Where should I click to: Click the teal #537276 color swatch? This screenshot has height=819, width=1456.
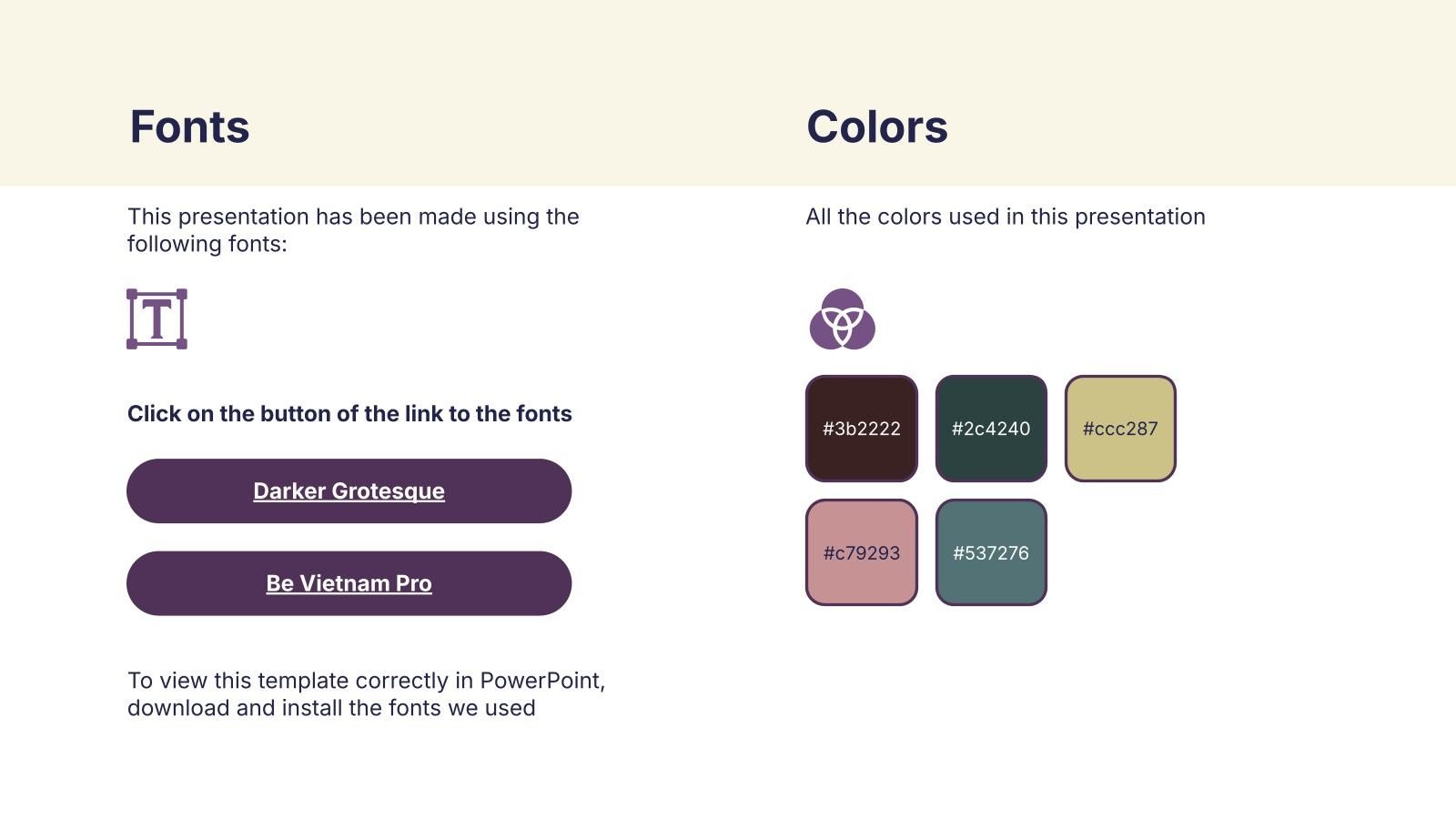pos(991,552)
